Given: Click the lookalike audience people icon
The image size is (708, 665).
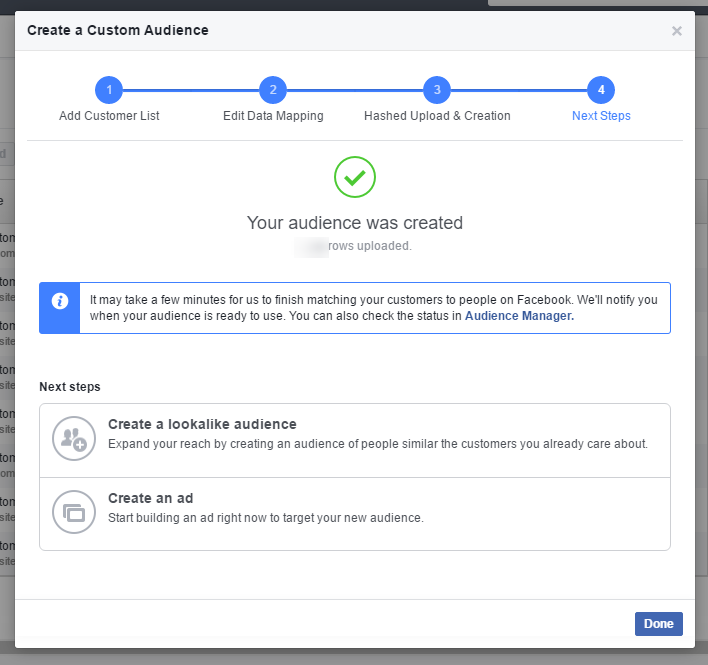Looking at the screenshot, I should (x=74, y=438).
